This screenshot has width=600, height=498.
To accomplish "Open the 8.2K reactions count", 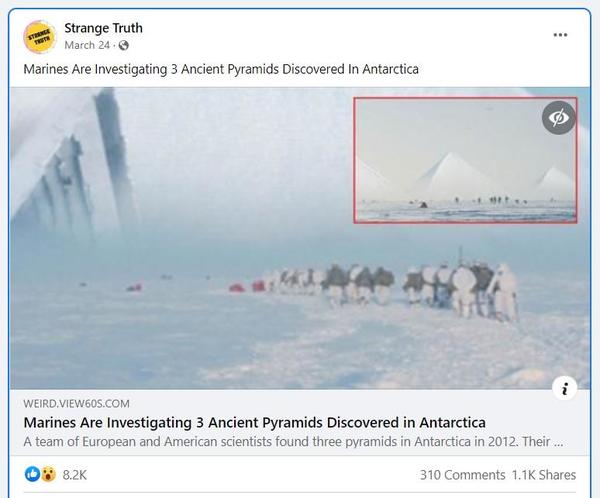I will click(x=75, y=475).
